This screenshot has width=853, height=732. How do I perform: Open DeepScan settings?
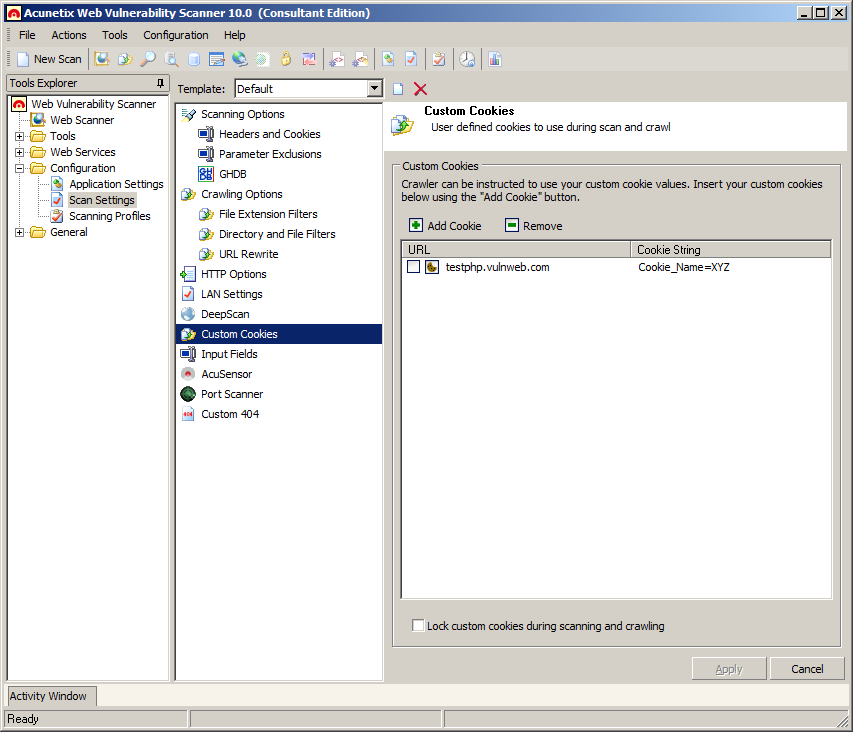coord(225,314)
